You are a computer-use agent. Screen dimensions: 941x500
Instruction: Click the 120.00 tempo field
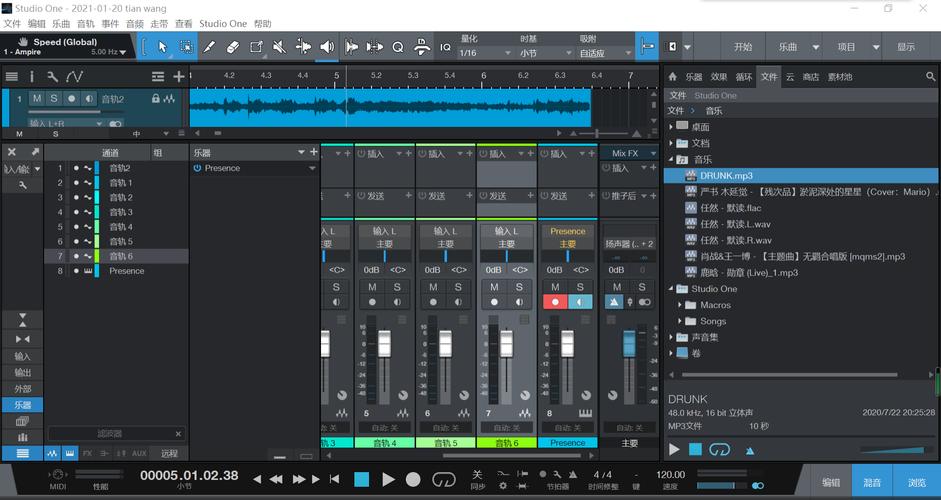(x=670, y=475)
